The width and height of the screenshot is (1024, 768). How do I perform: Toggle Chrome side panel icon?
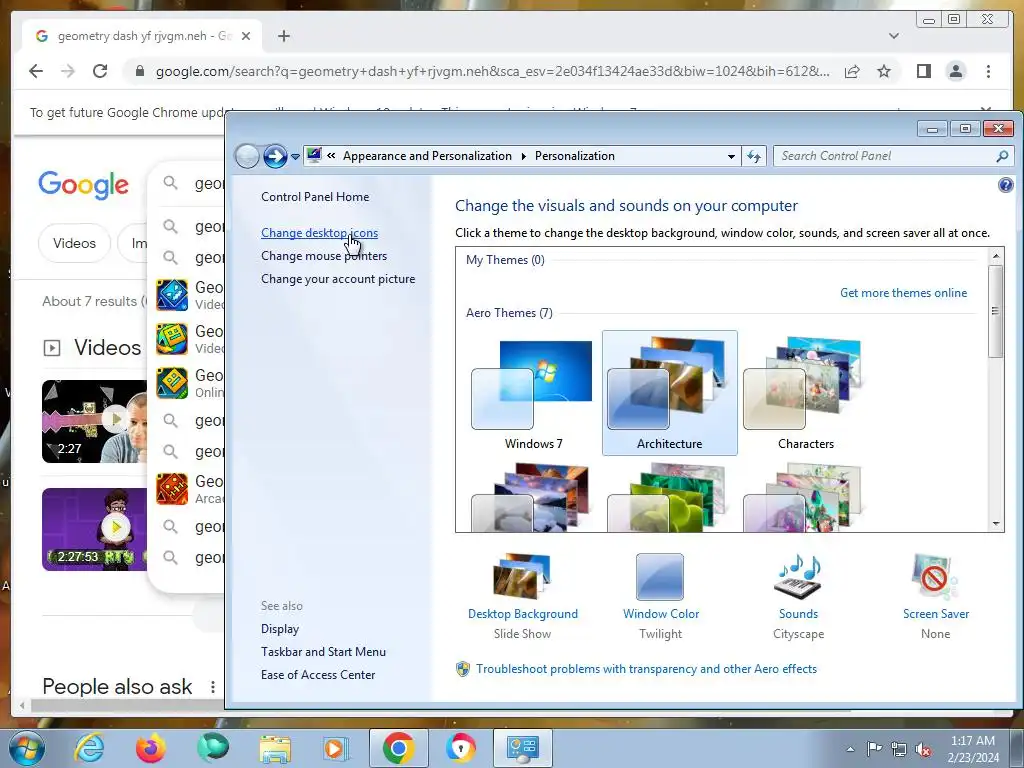click(x=923, y=71)
